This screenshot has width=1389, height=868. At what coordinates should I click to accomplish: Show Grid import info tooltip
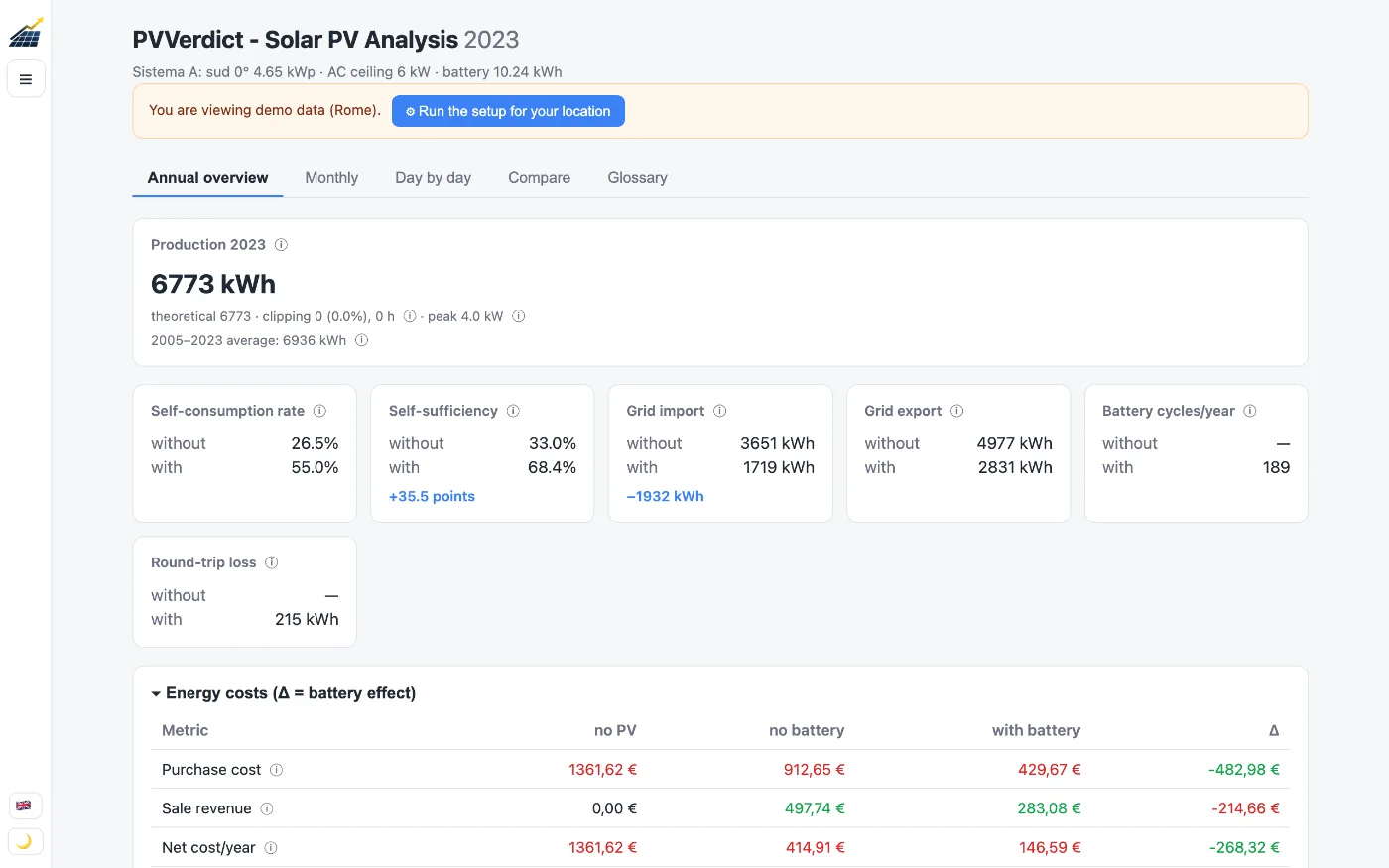click(720, 411)
